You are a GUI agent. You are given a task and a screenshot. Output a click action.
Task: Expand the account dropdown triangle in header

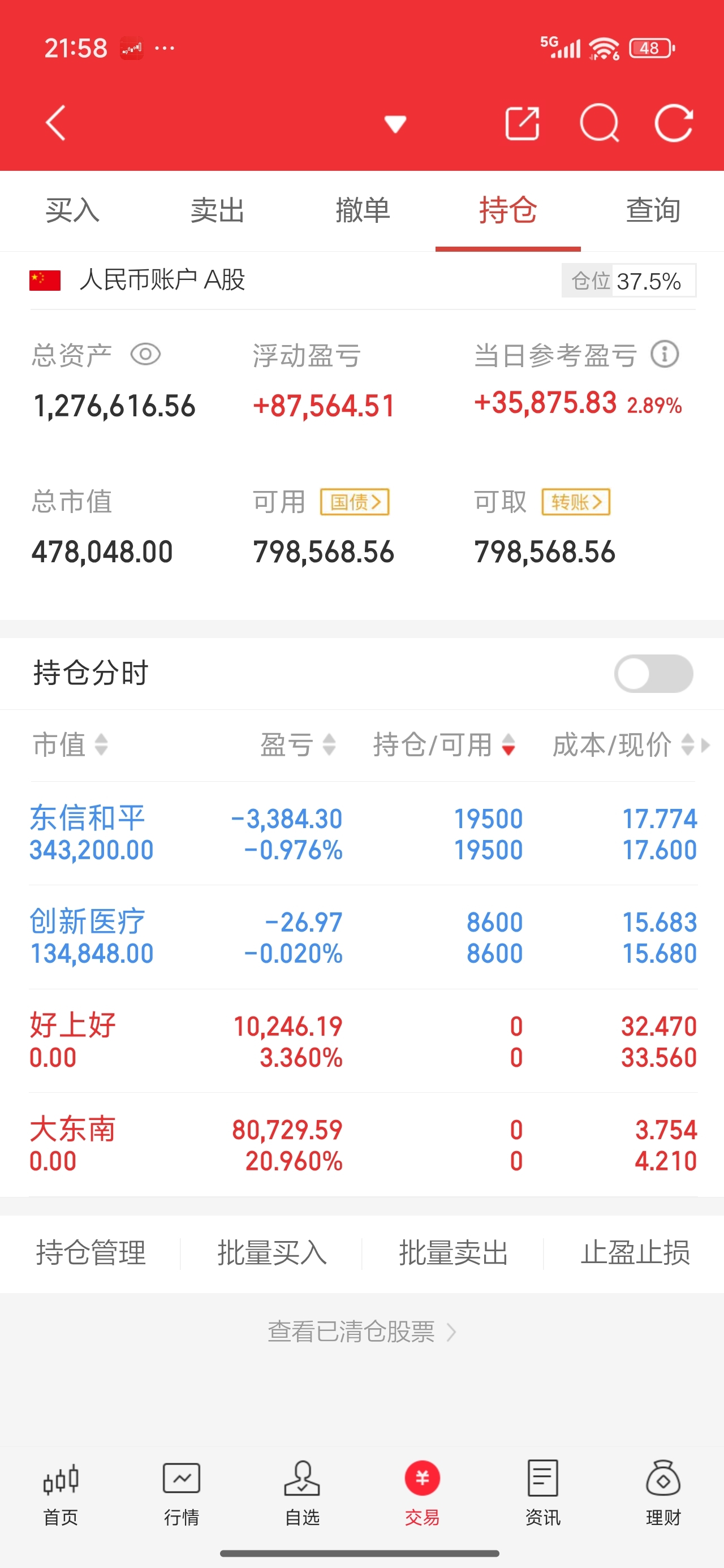395,123
